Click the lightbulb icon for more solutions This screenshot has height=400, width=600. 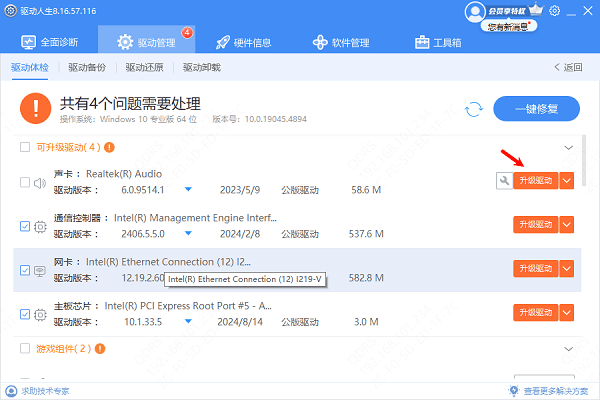[514, 390]
